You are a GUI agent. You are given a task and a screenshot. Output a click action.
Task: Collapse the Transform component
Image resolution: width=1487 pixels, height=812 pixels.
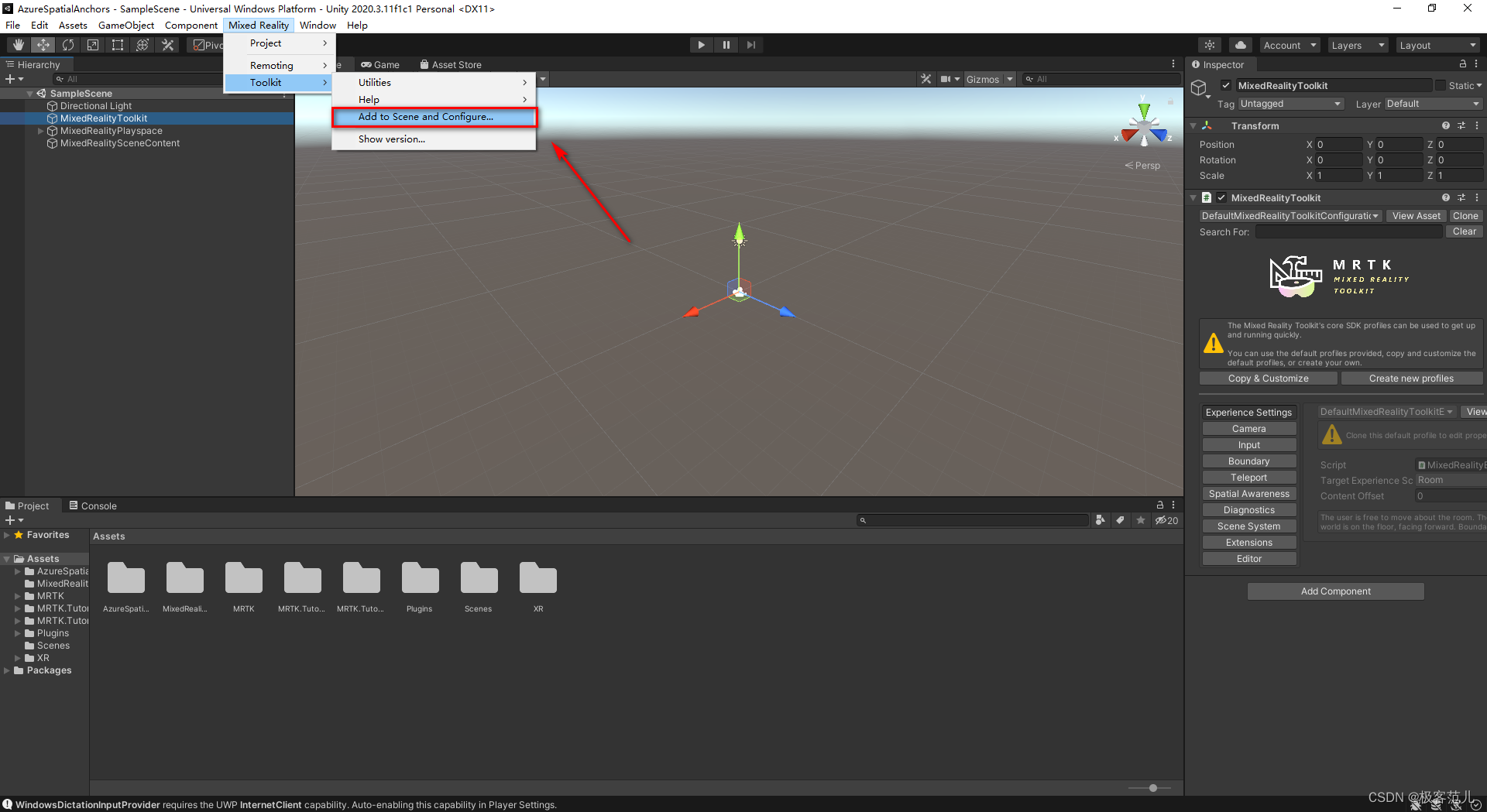pos(1193,125)
